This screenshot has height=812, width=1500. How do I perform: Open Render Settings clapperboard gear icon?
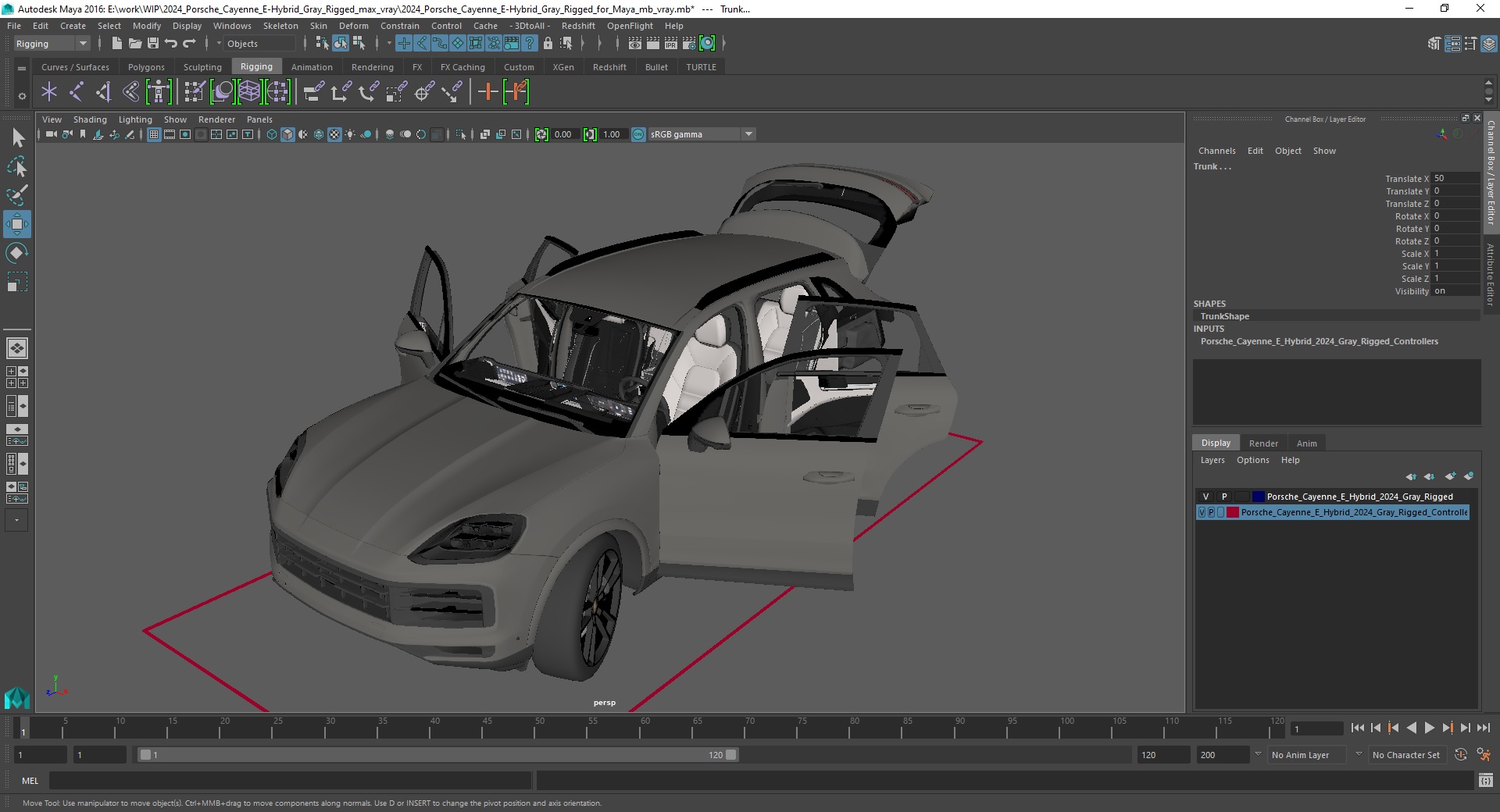click(x=689, y=44)
